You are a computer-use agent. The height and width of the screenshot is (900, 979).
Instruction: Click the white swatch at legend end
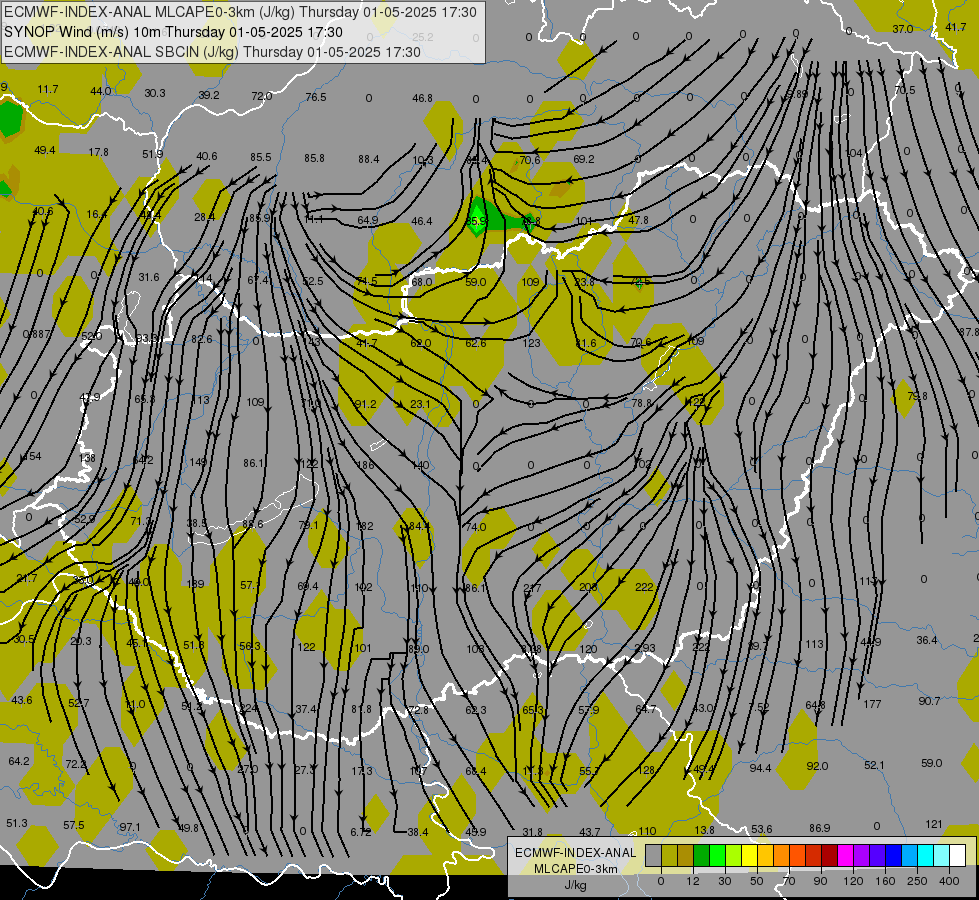958,856
